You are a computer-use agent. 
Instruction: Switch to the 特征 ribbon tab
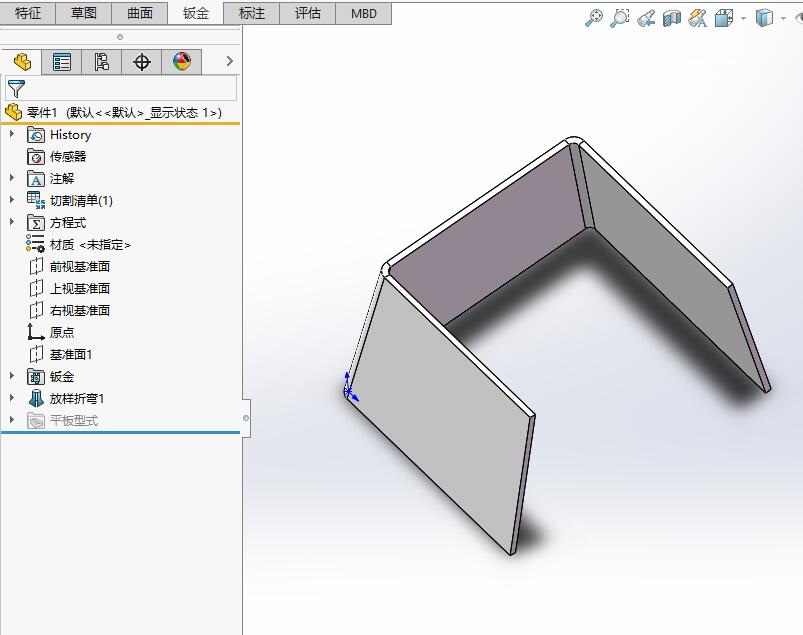click(x=28, y=13)
